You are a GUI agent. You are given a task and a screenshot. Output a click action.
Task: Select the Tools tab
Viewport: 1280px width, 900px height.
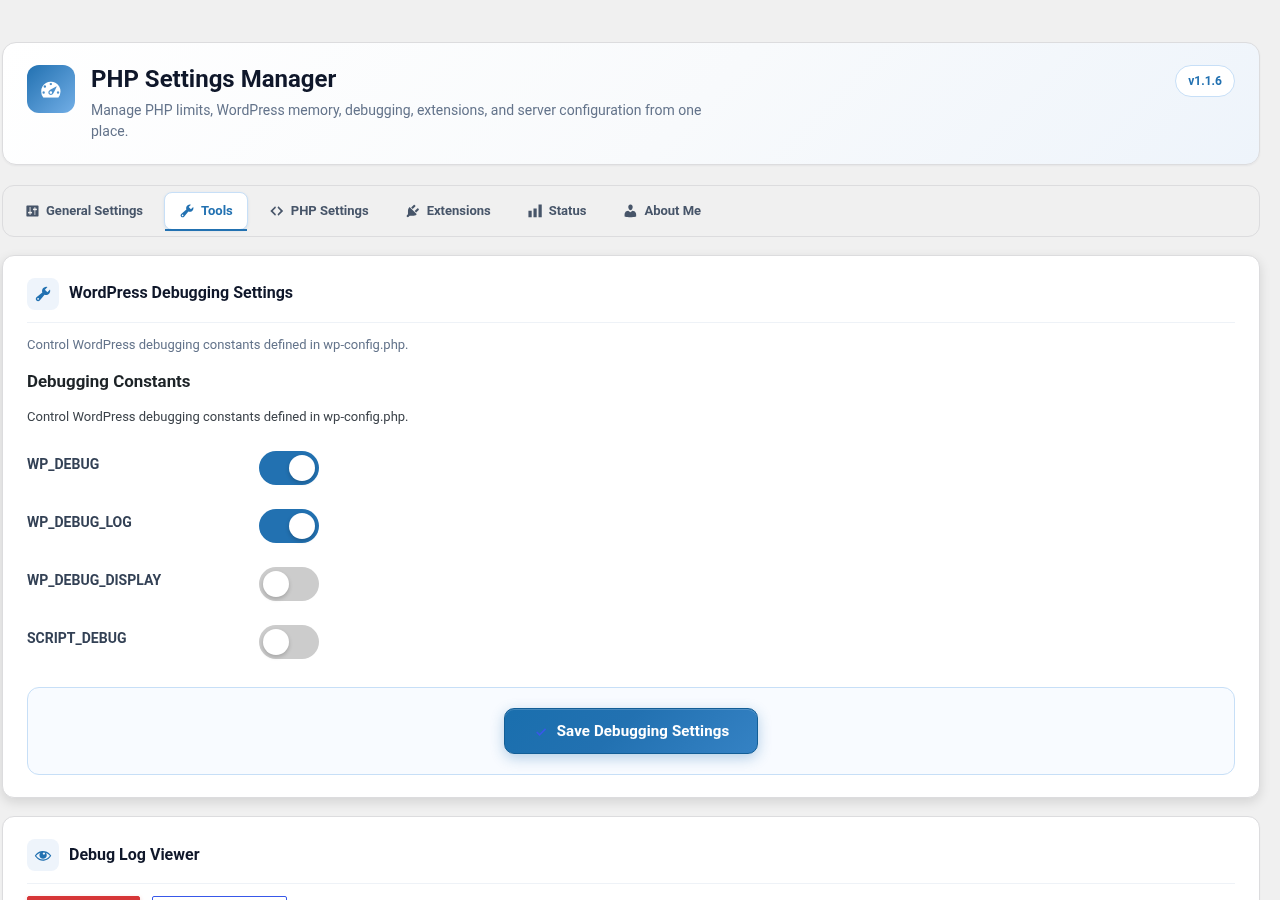[x=206, y=211]
